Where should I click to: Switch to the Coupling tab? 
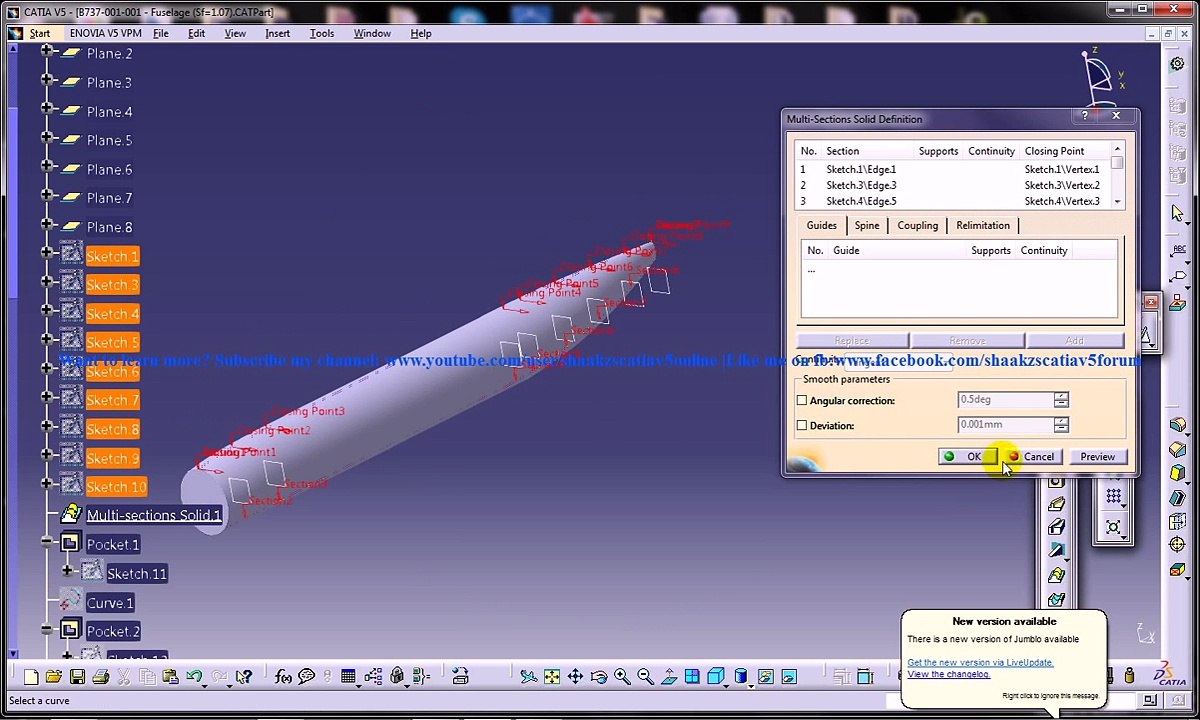917,225
